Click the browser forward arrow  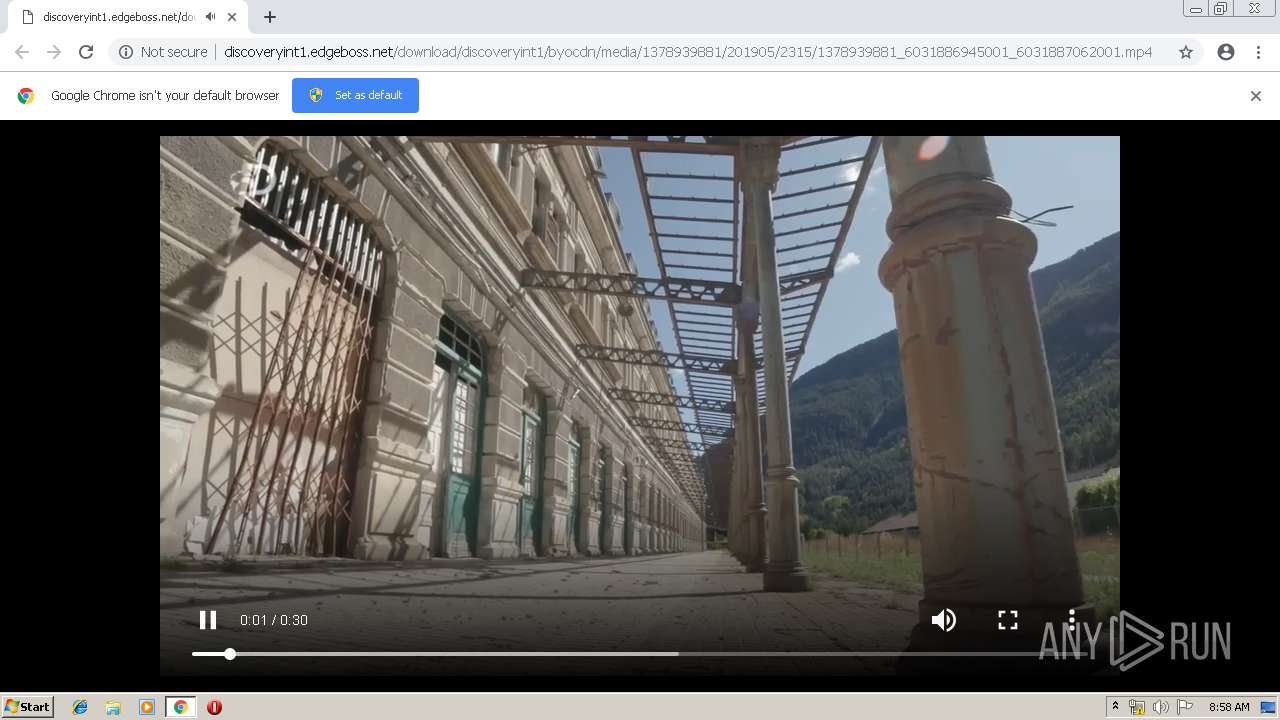pyautogui.click(x=54, y=52)
